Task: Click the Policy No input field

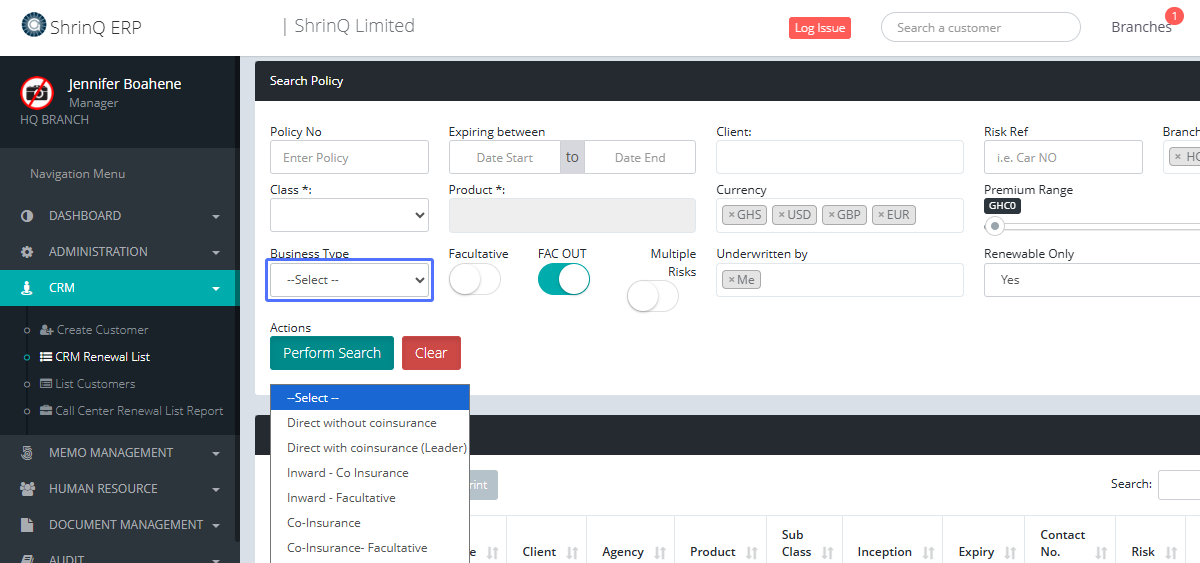Action: click(x=349, y=158)
